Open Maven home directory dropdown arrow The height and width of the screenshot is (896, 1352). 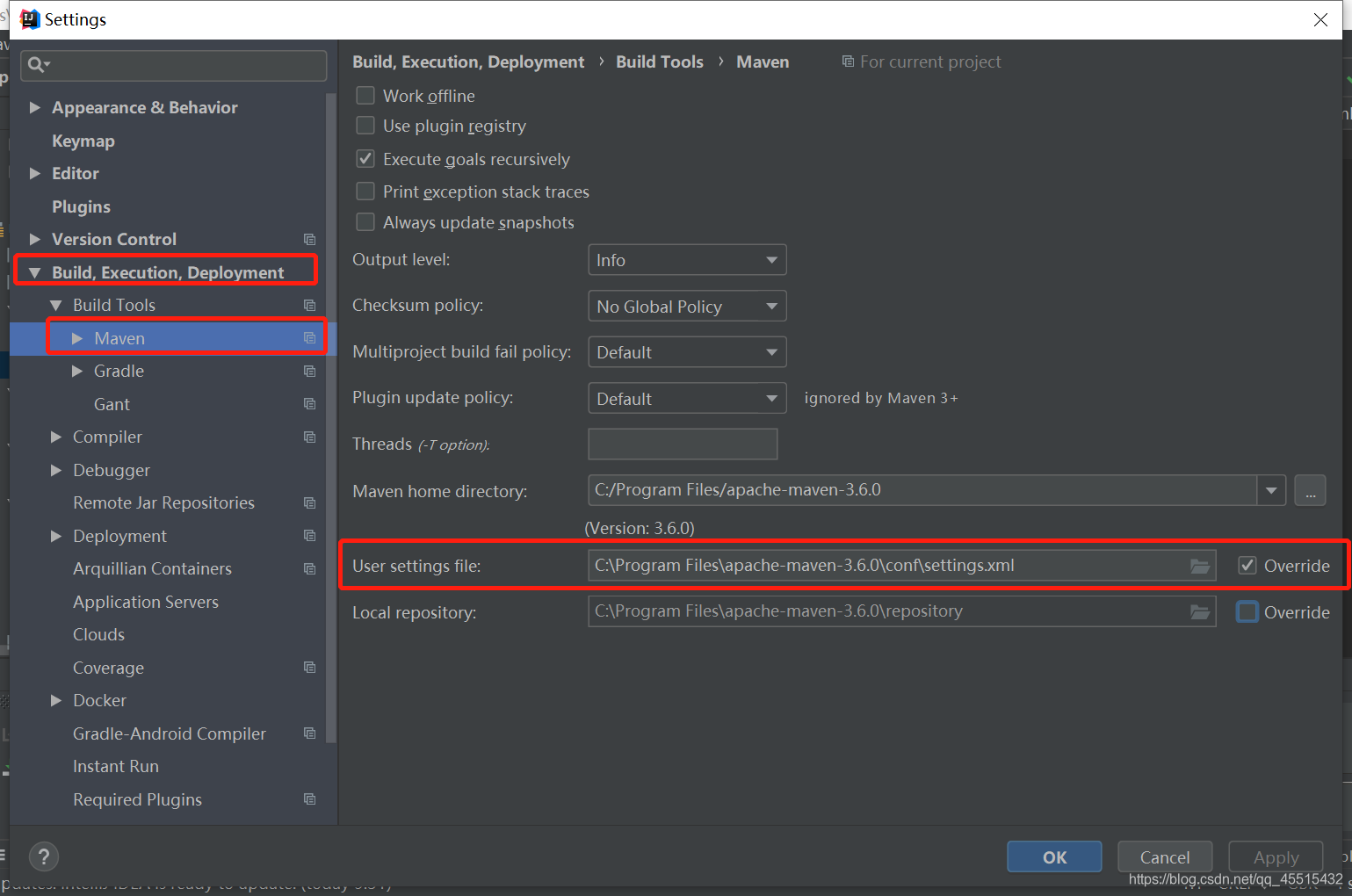(x=1271, y=490)
